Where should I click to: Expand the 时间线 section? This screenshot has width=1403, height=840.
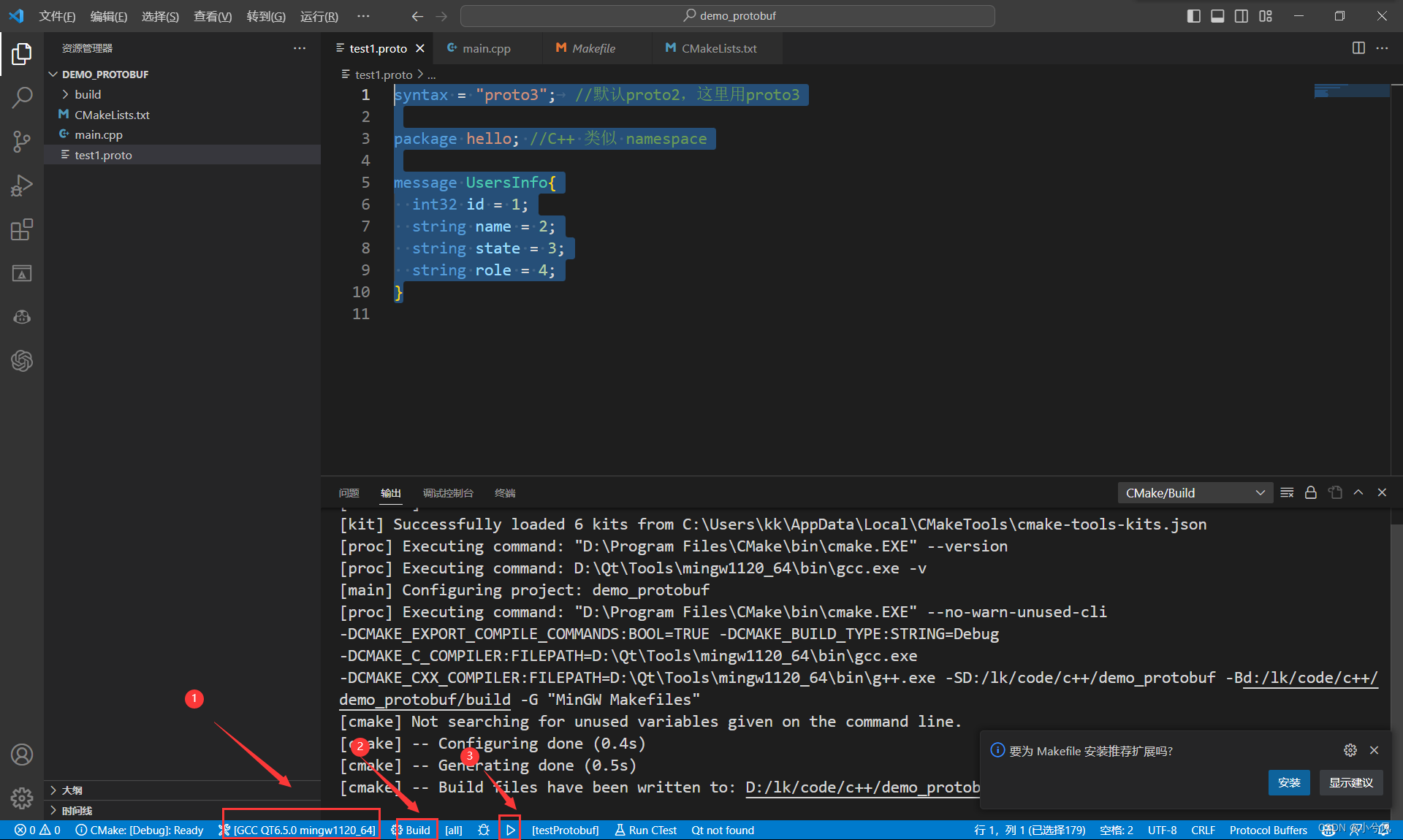click(183, 811)
